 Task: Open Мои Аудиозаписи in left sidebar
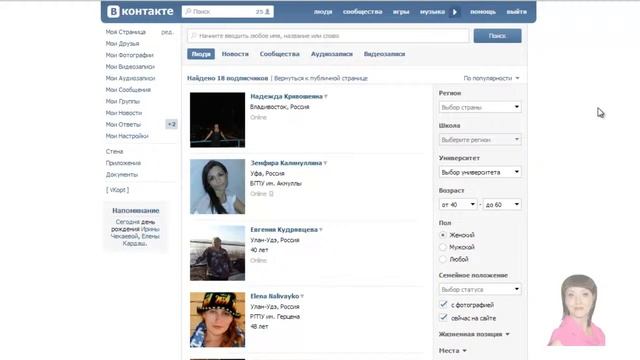(130, 78)
